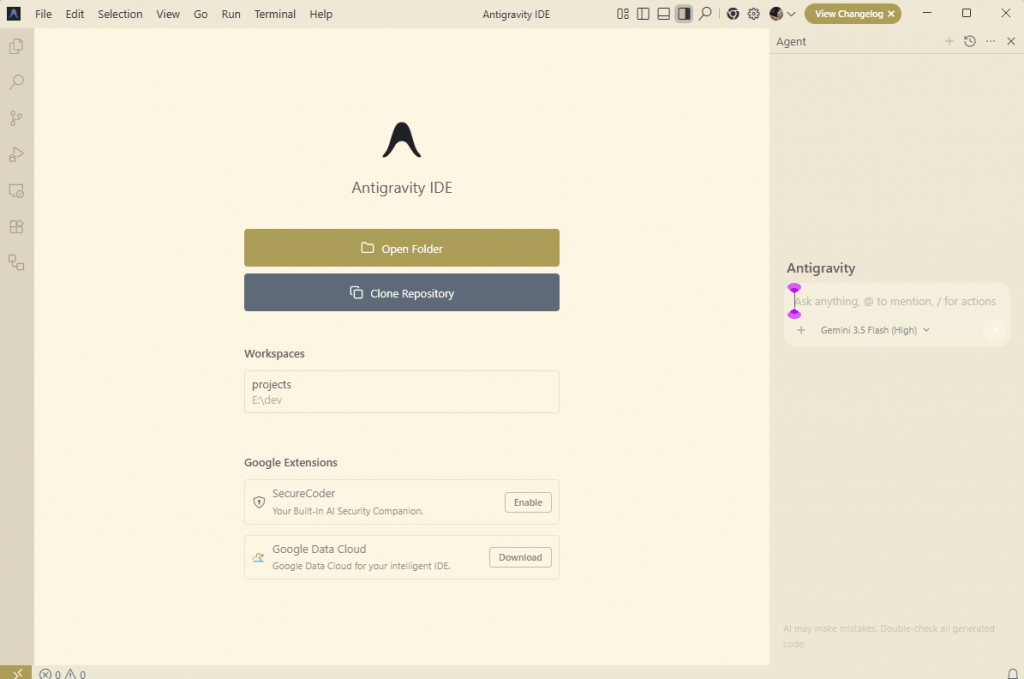Open the Go menu
Viewport: 1024px width, 679px height.
click(x=200, y=14)
